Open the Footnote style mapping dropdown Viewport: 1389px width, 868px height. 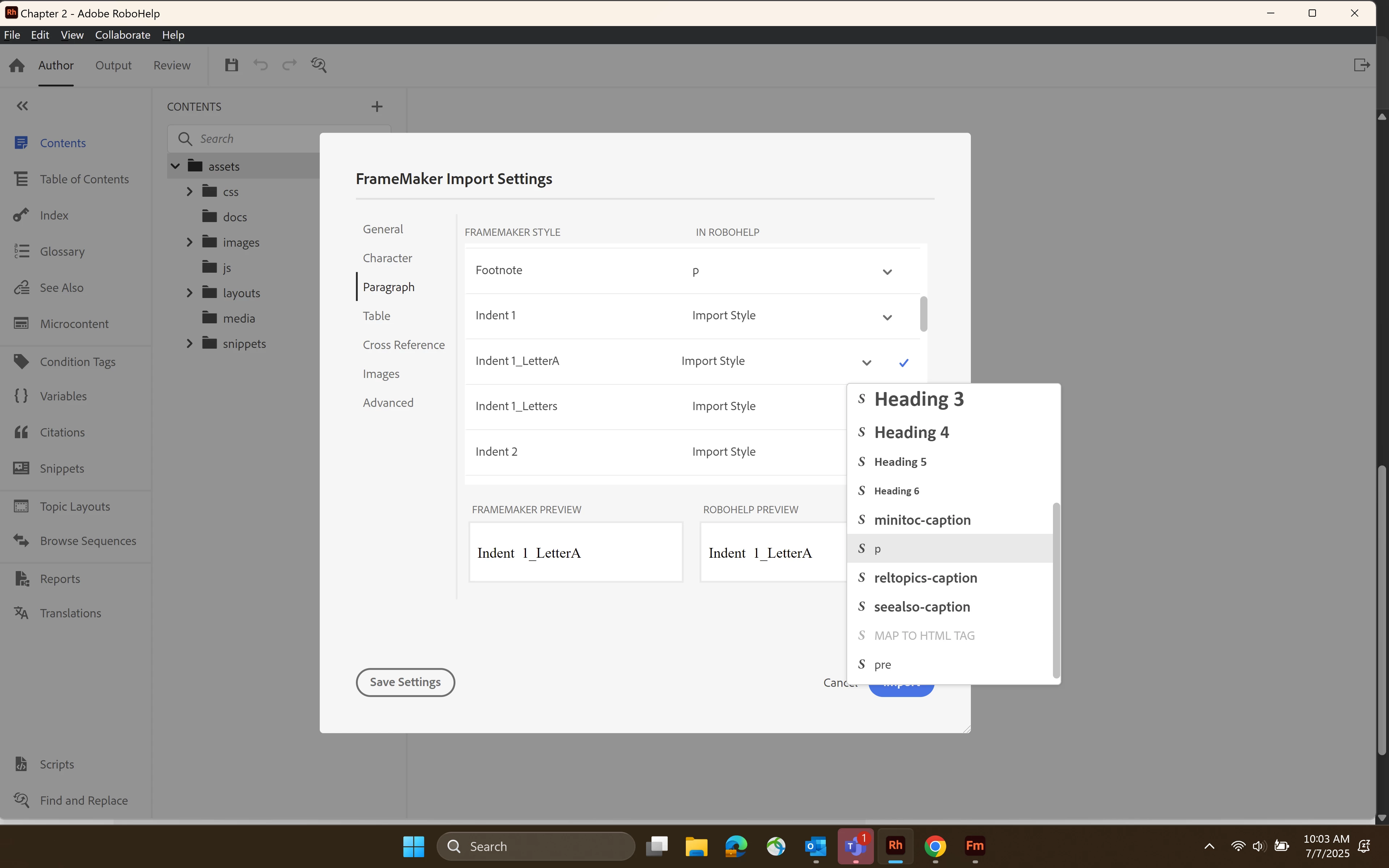click(x=887, y=272)
